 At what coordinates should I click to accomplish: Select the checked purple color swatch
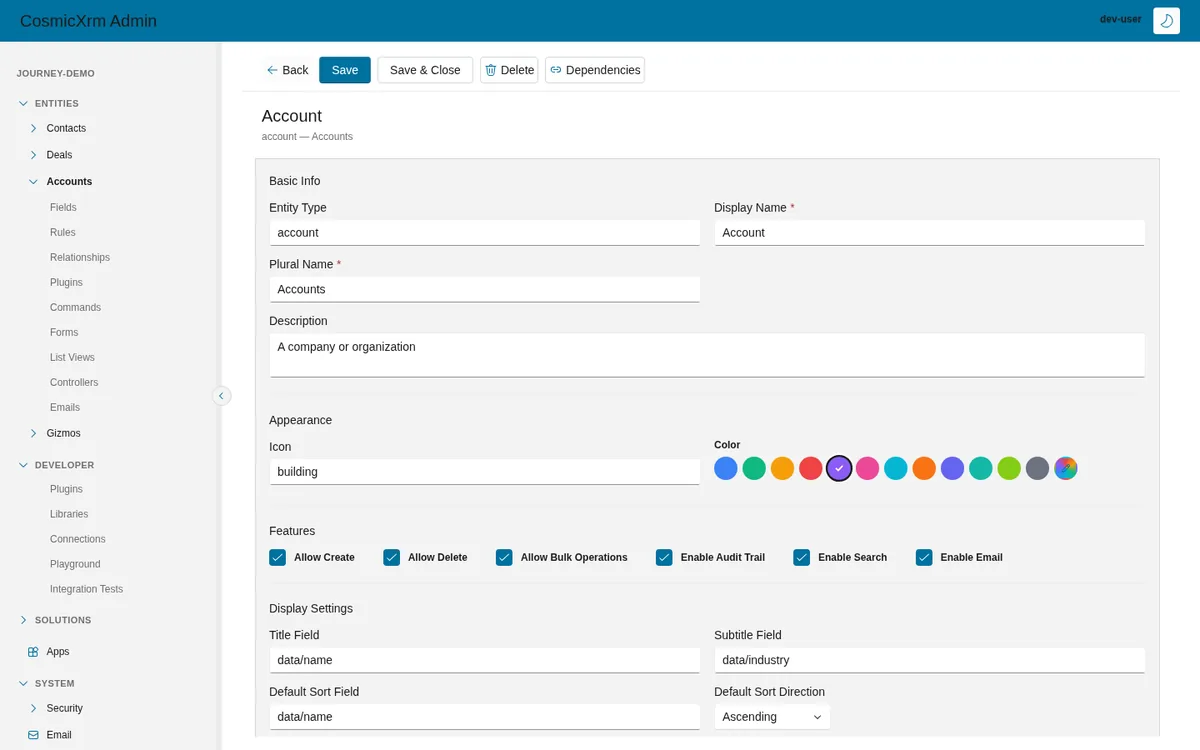(839, 468)
